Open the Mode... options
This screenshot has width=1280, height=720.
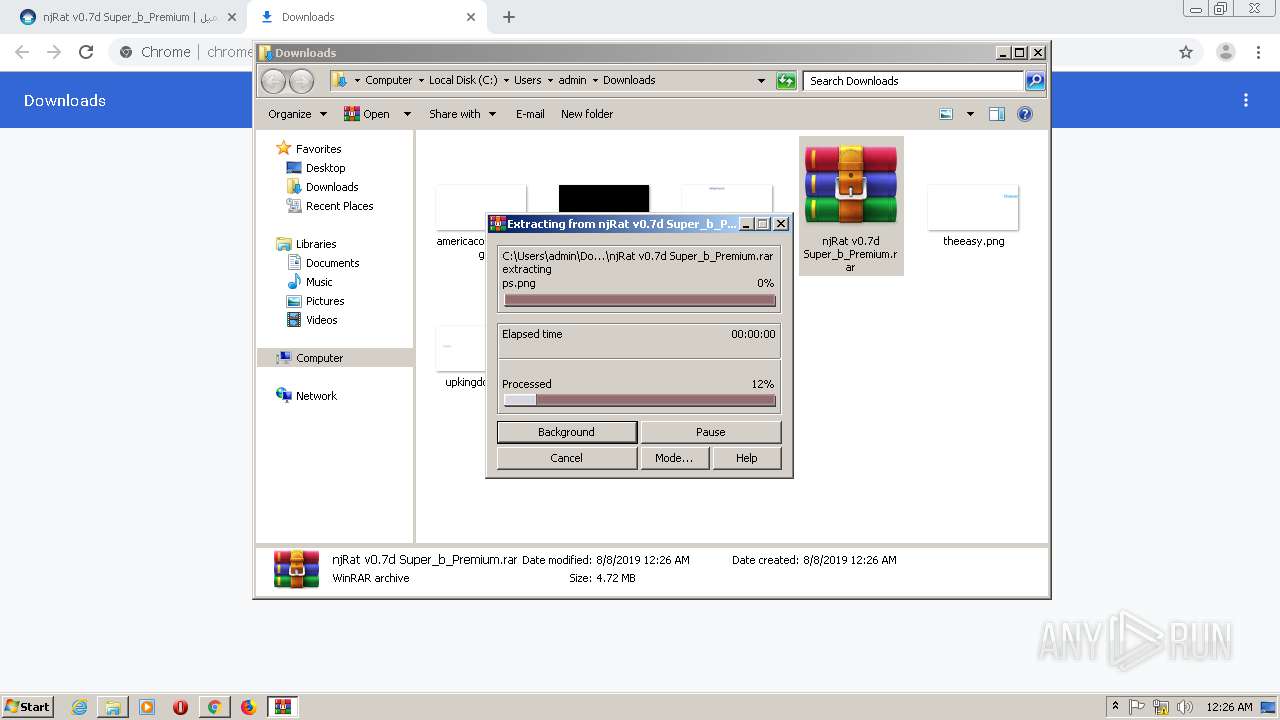point(674,458)
